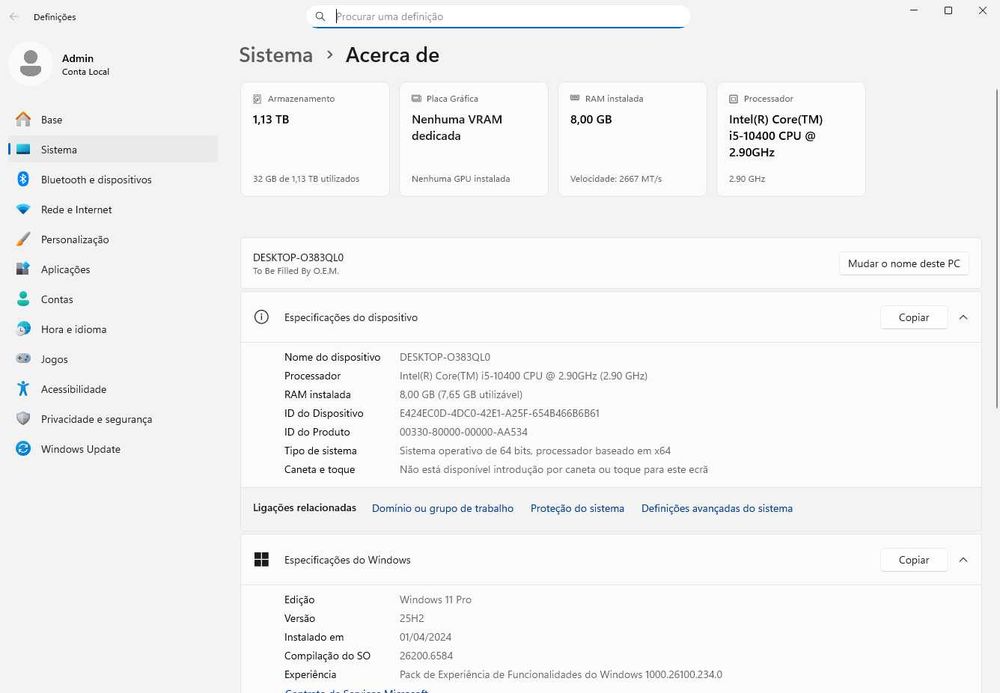Click the Base home icon
The image size is (1000, 693).
pyautogui.click(x=23, y=119)
